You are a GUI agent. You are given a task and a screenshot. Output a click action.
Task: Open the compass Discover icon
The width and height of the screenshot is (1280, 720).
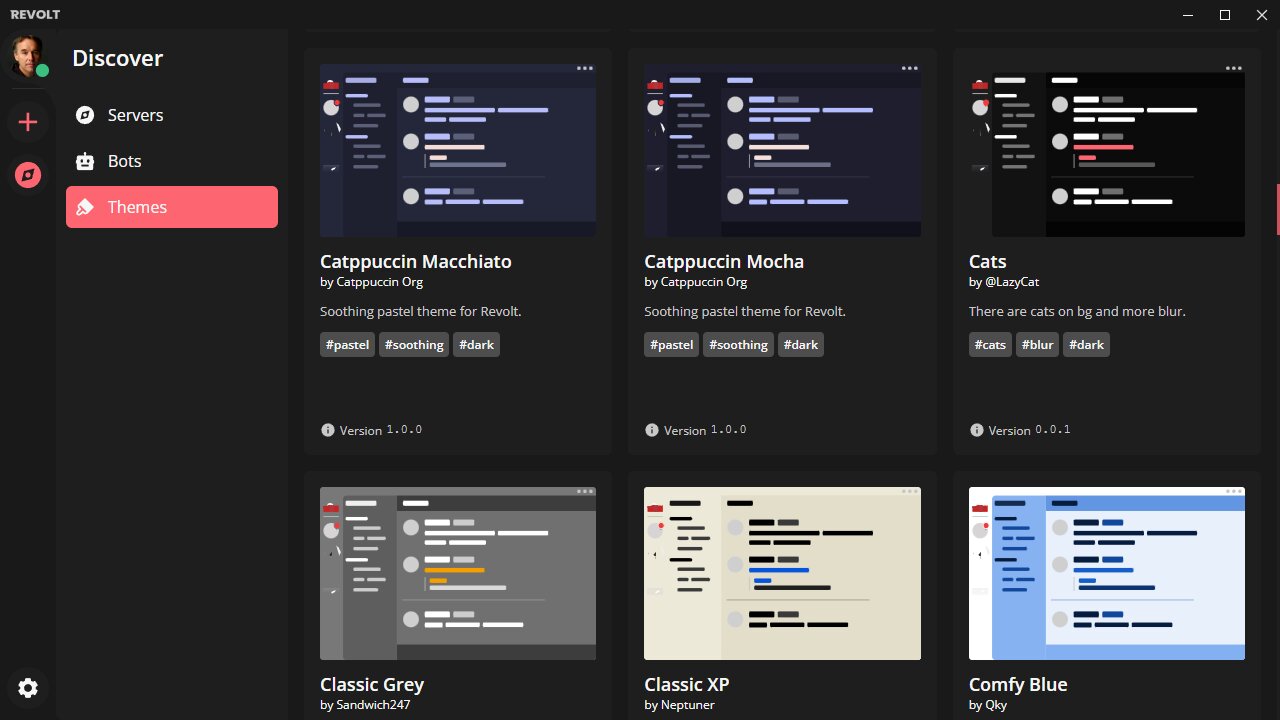[28, 176]
